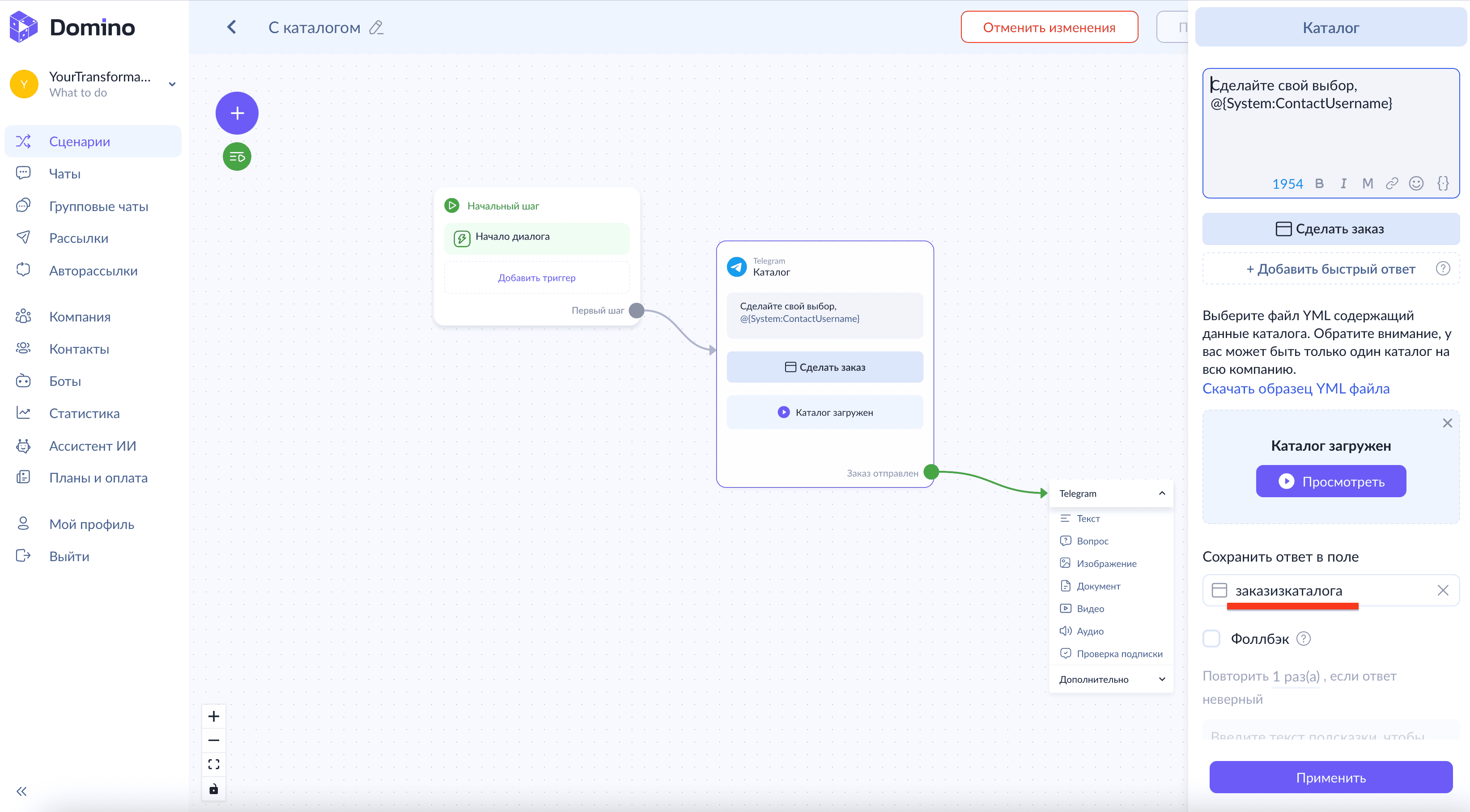Click + Добавить быстрый ответ
Screen dimensions: 1470x812
click(1330, 269)
